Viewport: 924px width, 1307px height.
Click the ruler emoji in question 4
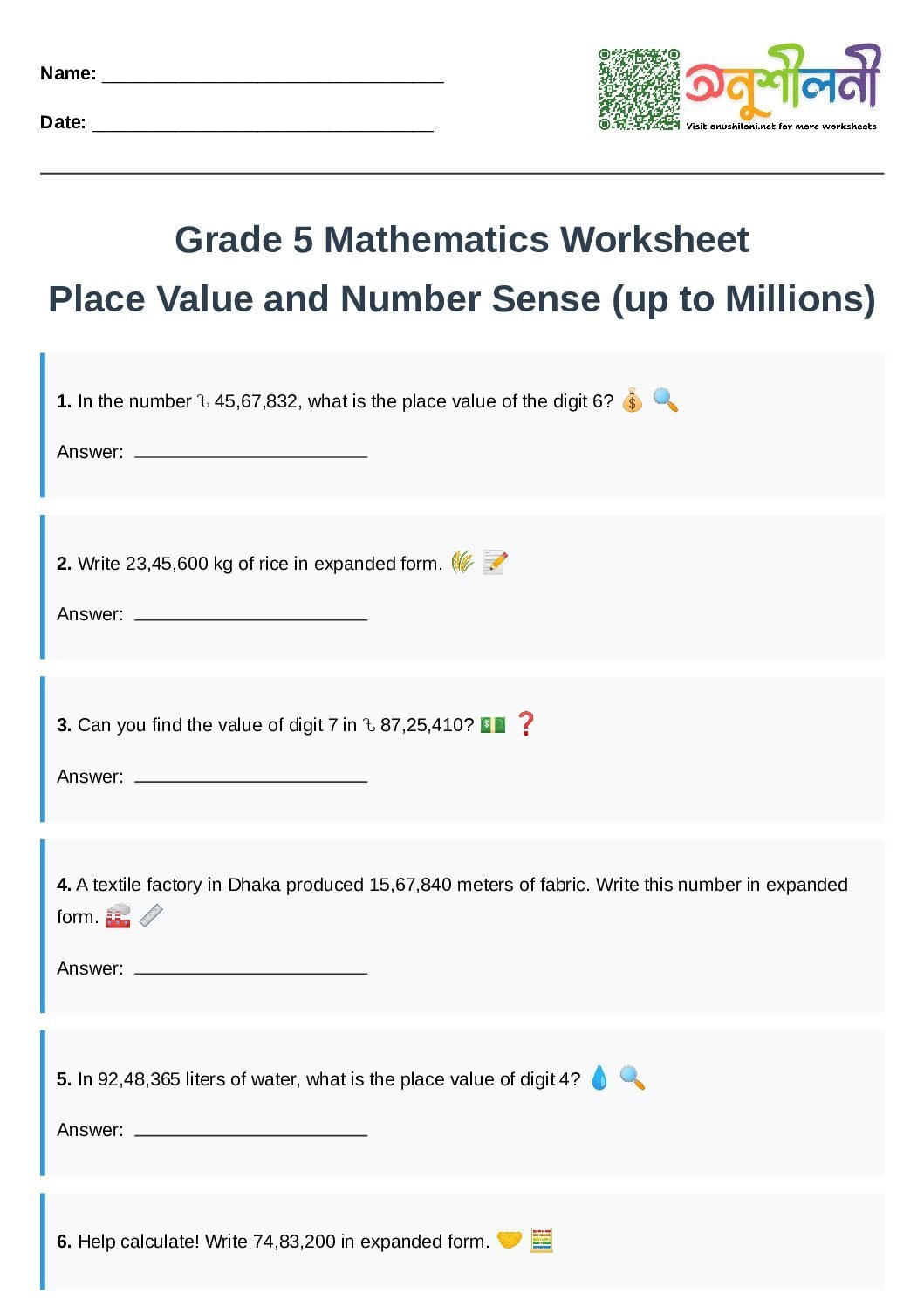point(151,916)
